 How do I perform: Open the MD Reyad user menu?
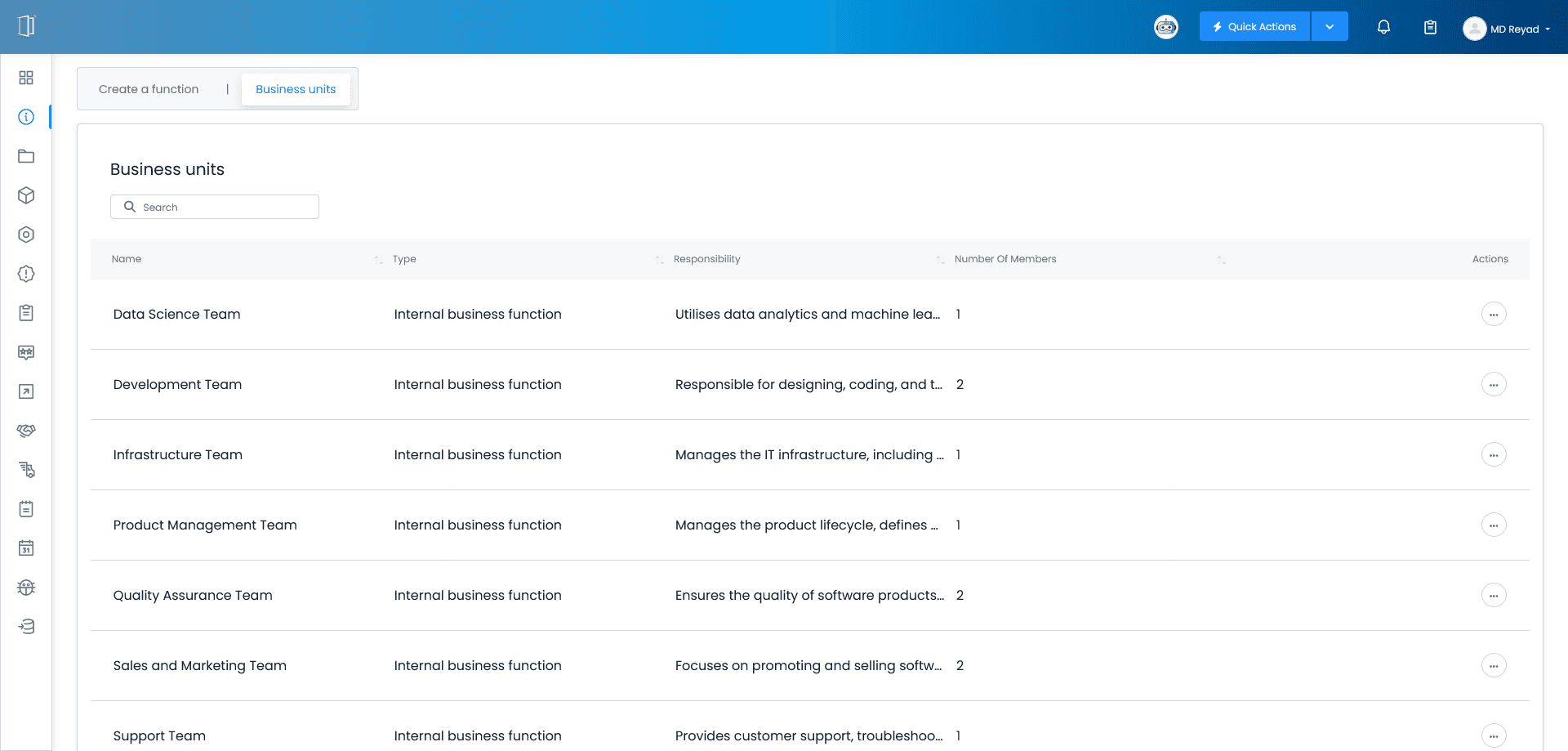[1507, 29]
